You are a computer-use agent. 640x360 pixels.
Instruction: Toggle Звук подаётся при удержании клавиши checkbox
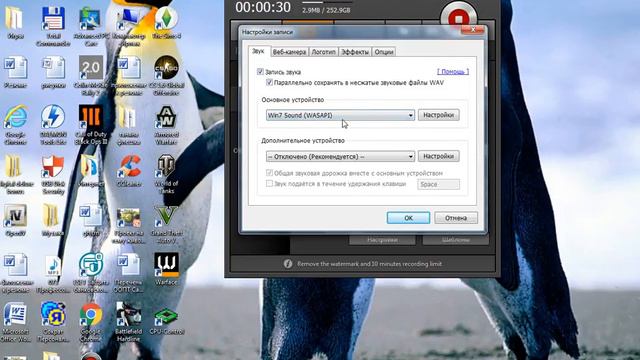pos(269,184)
